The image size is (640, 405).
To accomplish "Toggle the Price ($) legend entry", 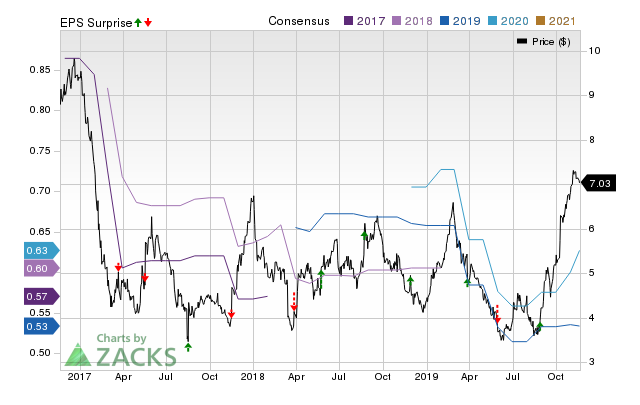I will (547, 41).
